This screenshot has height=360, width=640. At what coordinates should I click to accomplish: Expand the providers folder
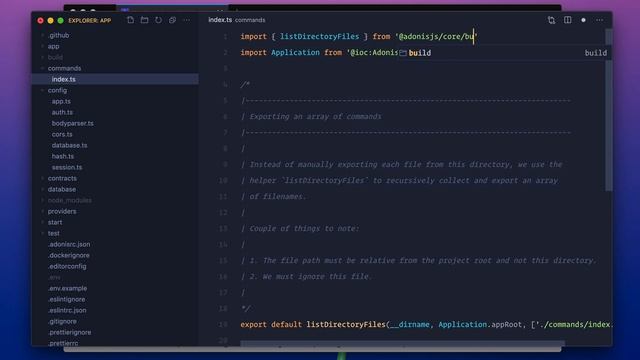pyautogui.click(x=62, y=211)
